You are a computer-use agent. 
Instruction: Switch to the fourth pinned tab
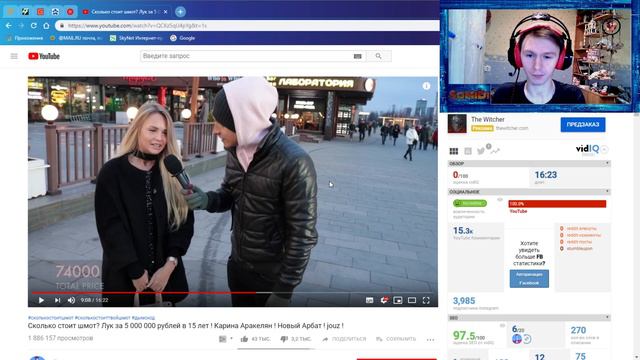[55, 11]
